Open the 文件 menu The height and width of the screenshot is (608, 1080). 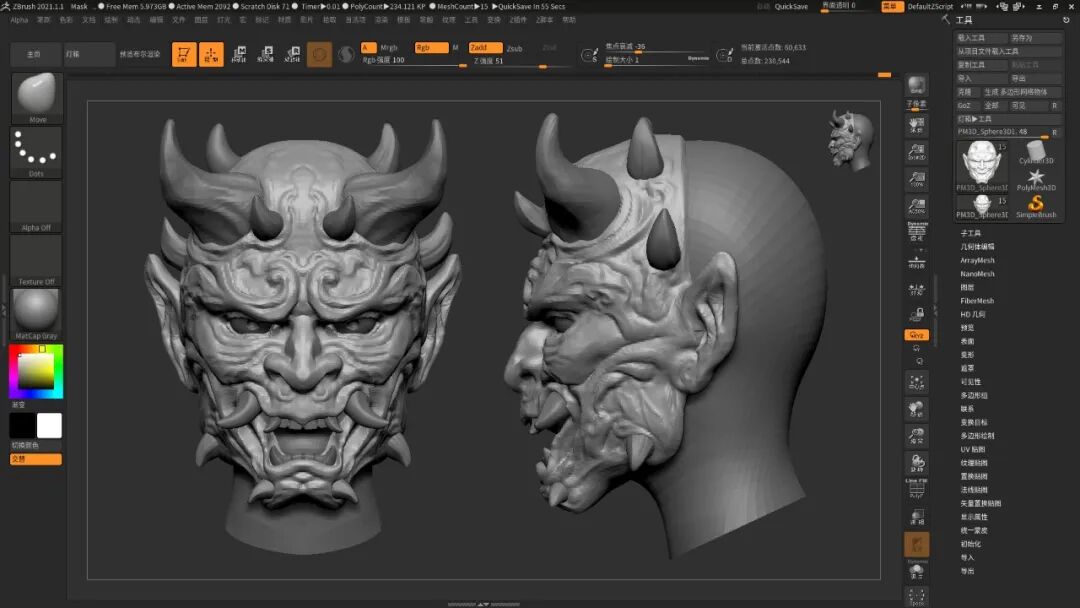[178, 20]
